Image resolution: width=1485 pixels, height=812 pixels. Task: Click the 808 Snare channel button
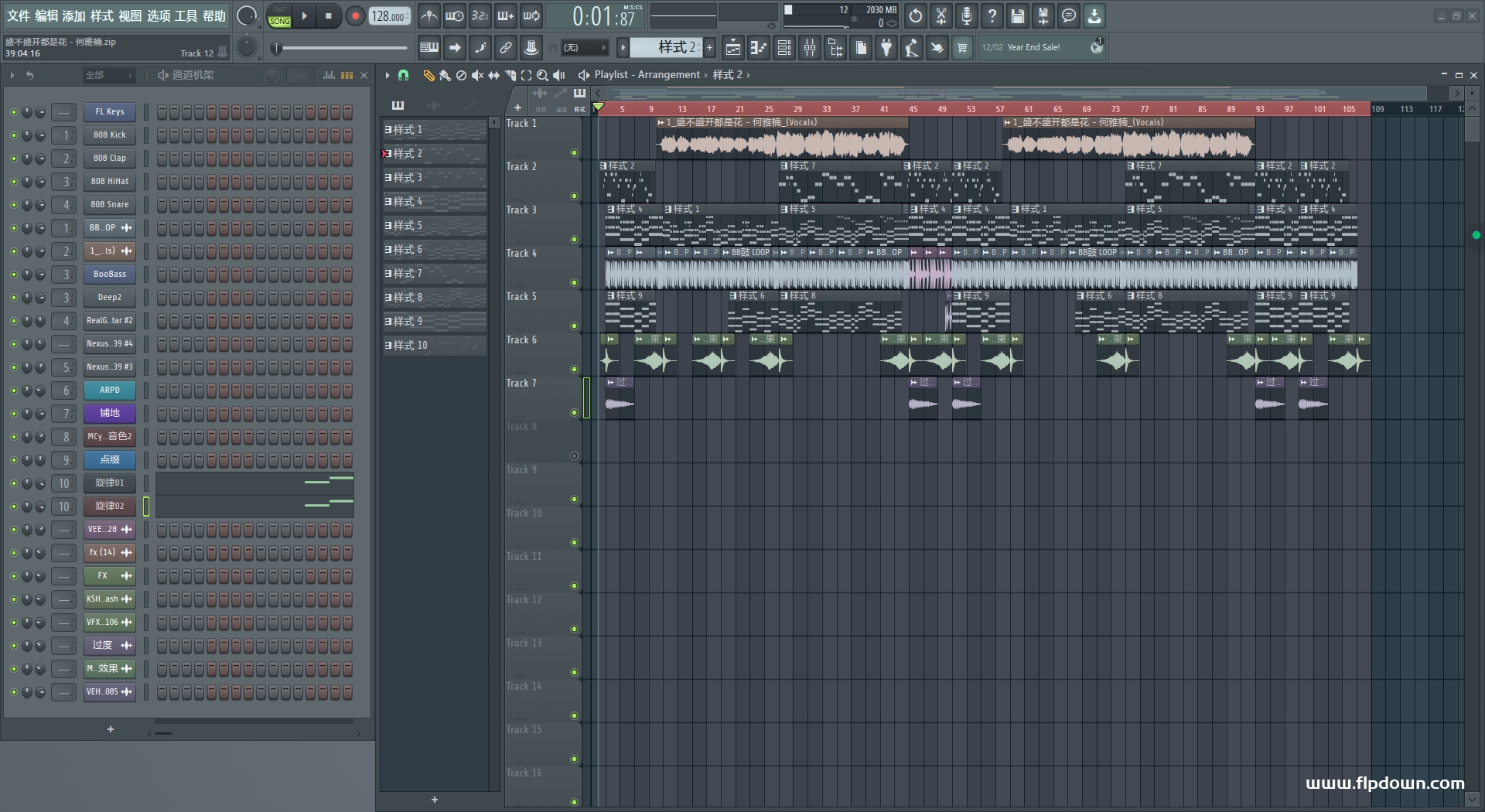[x=110, y=205]
